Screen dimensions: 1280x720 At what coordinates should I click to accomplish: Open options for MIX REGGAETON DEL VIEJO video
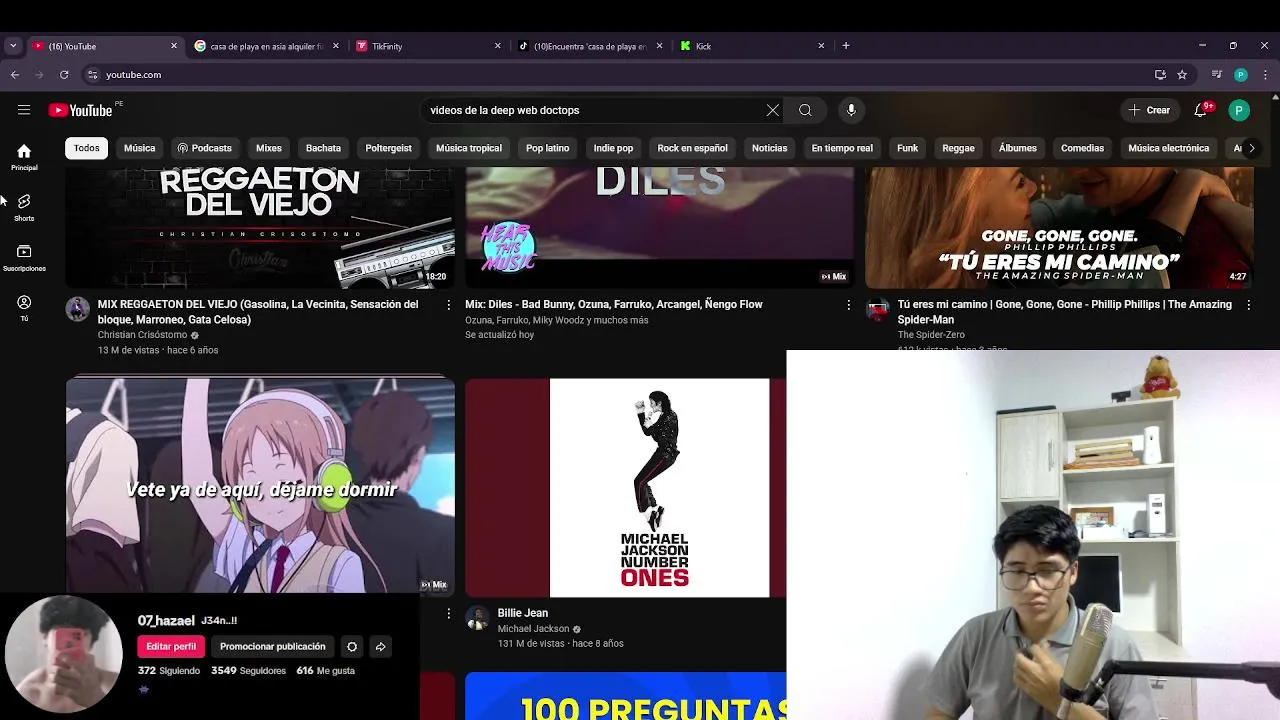pyautogui.click(x=448, y=304)
